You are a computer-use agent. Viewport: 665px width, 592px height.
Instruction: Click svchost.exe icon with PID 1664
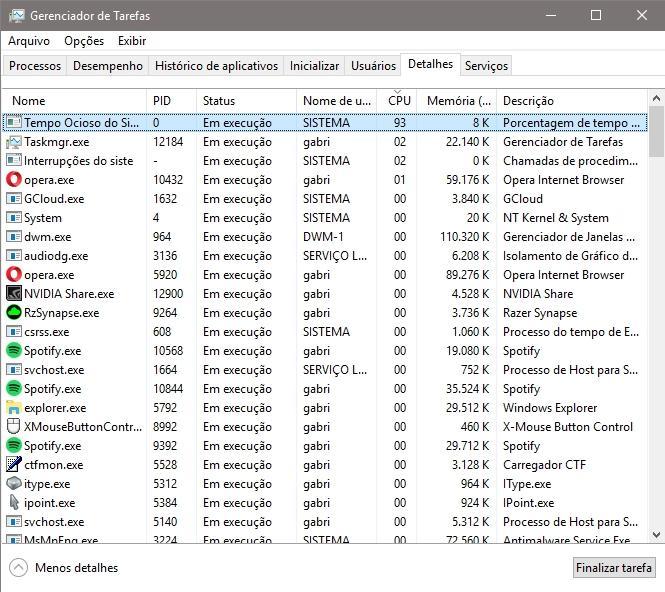click(14, 370)
